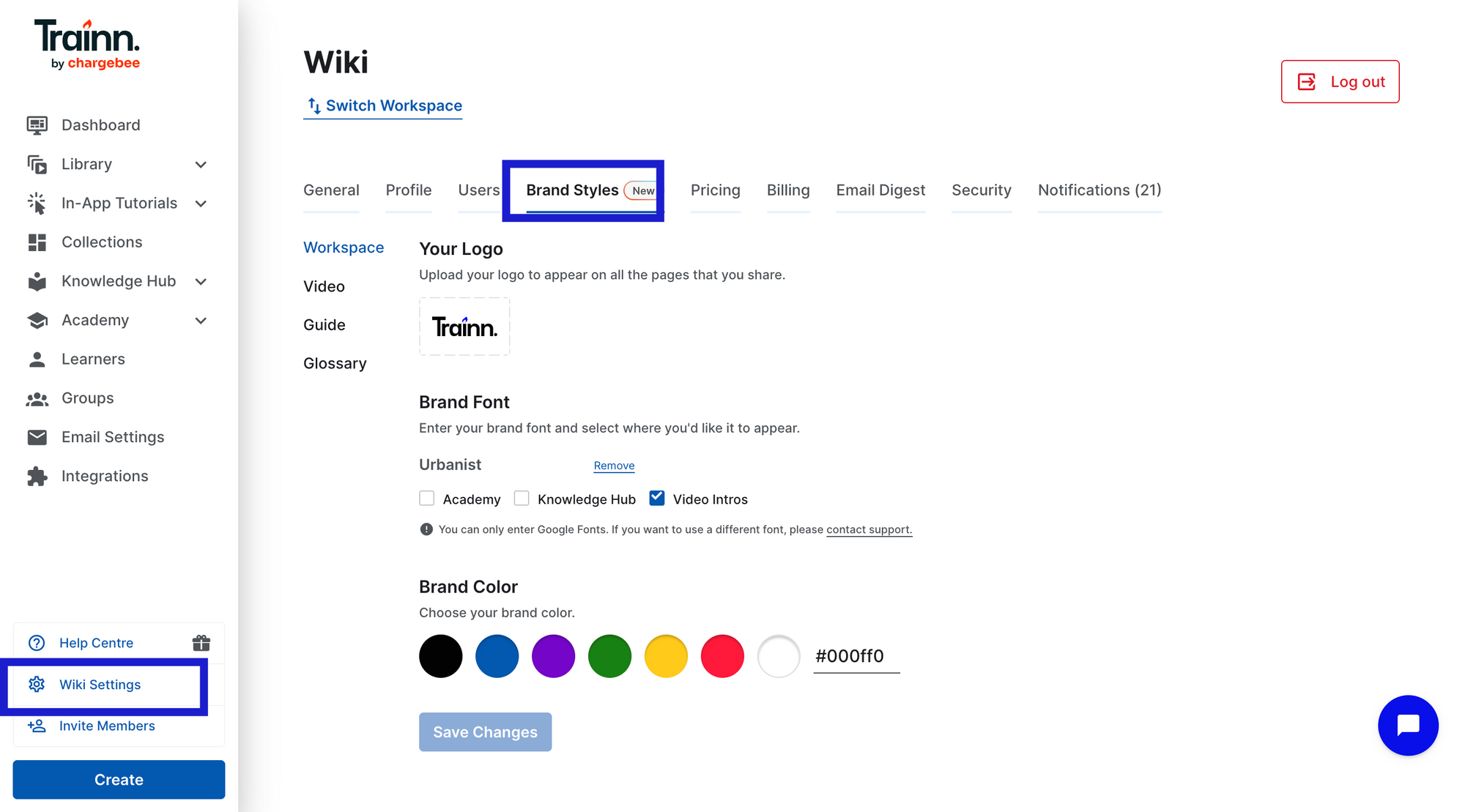Click the Dashboard monitor icon

[x=37, y=125]
